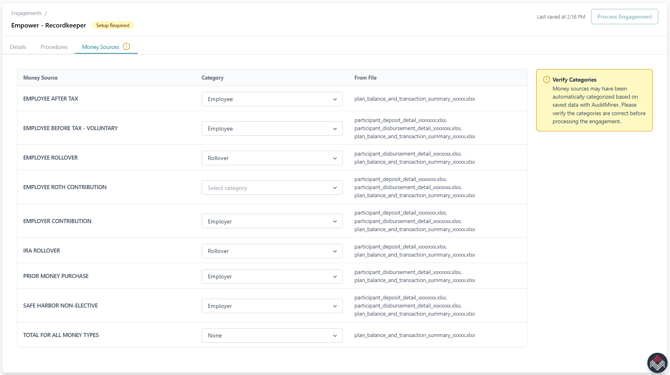670x375 pixels.
Task: Click file name in EMPLOYEE AFTER TAX row
Action: point(414,99)
